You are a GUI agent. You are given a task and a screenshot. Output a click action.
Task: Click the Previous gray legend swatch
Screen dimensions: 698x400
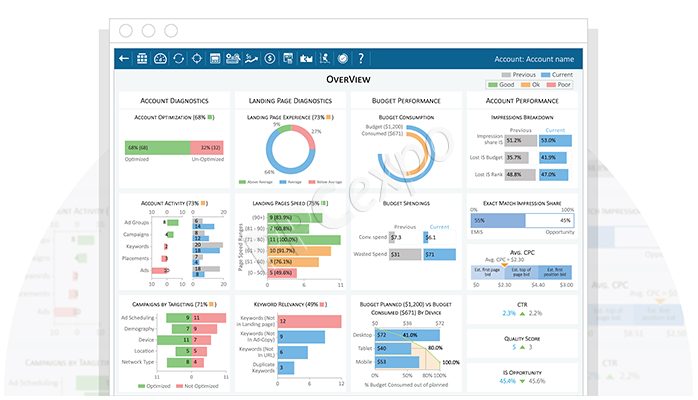click(x=506, y=75)
